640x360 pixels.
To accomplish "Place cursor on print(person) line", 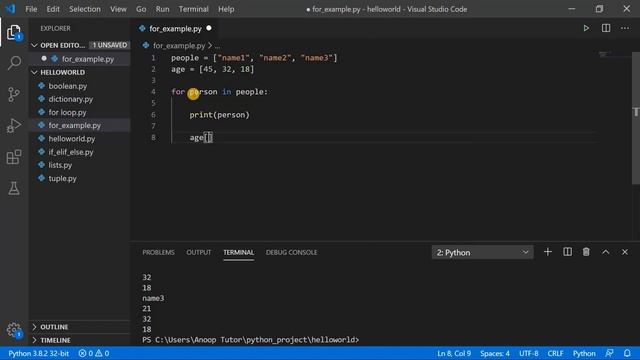I will coord(219,115).
